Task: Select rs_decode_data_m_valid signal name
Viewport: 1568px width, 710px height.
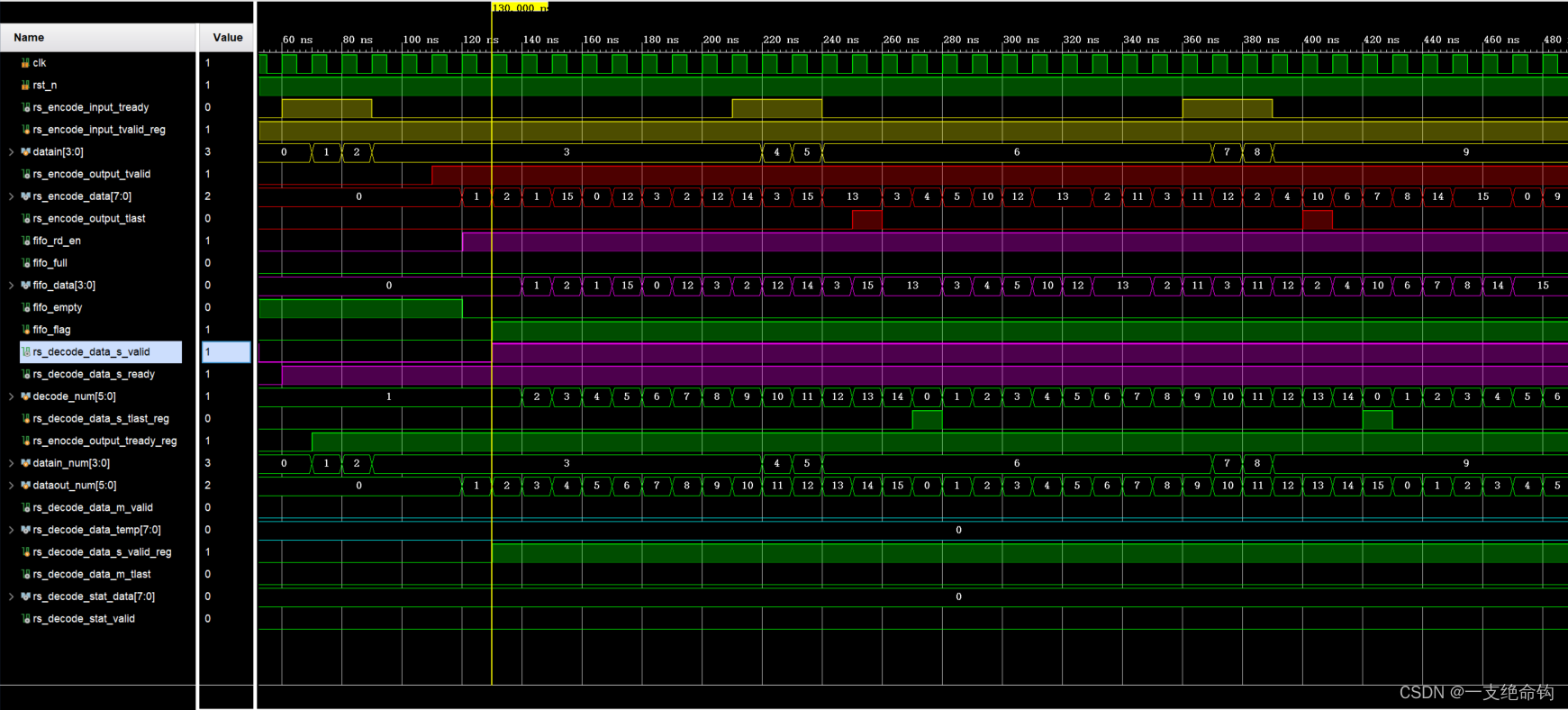Action: click(93, 507)
